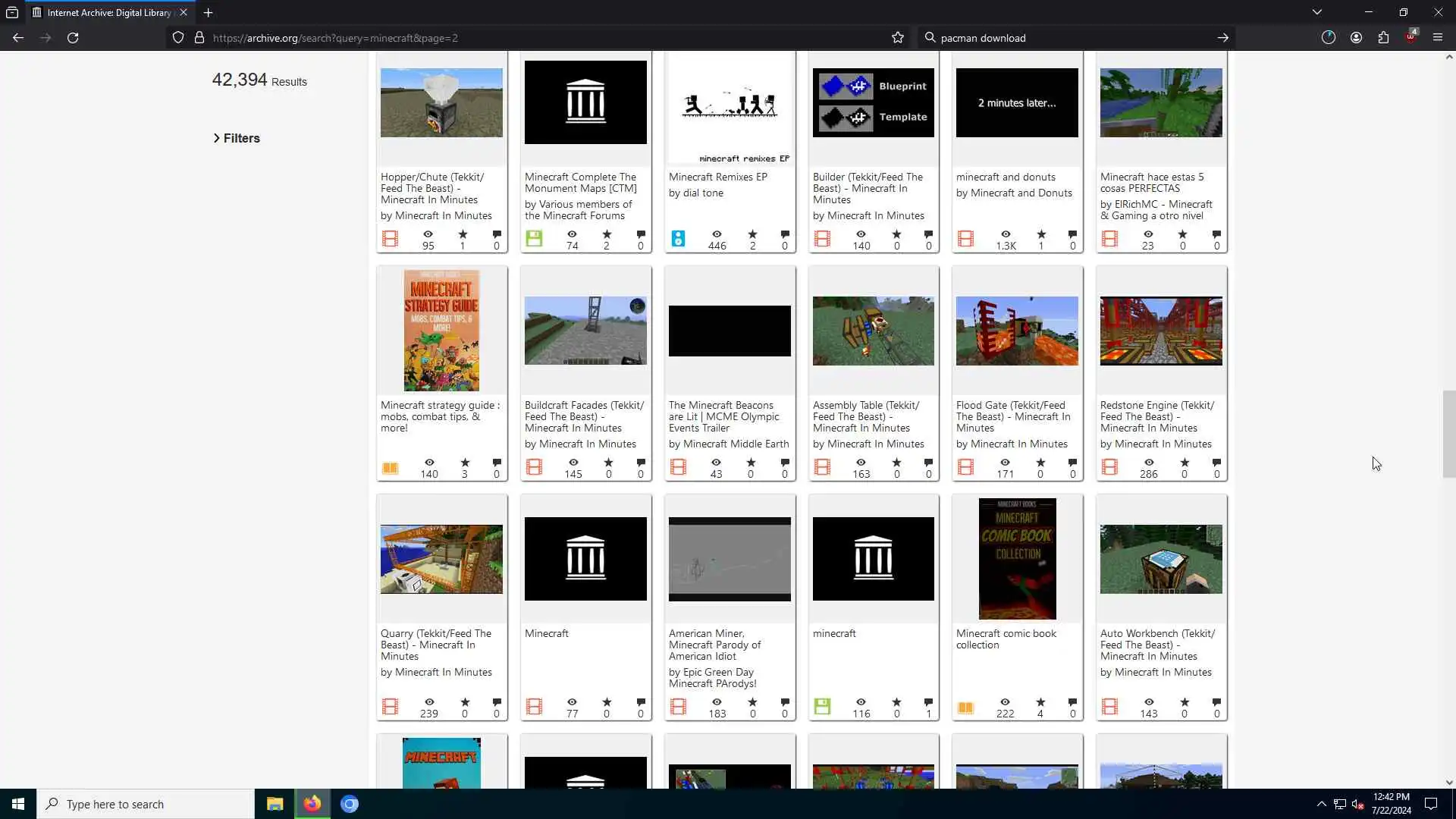Image resolution: width=1456 pixels, height=819 pixels.
Task: Click the audio media icon on Minecraft Remixes EP
Action: point(678,239)
